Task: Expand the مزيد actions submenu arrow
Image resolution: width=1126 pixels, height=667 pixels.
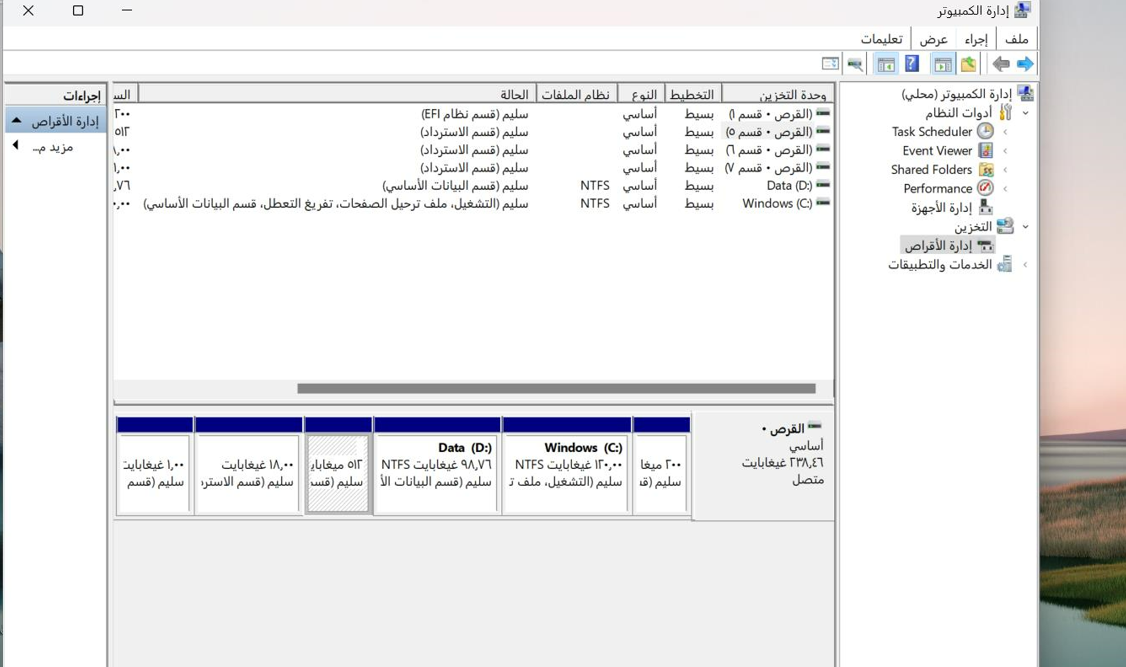Action: [x=15, y=146]
